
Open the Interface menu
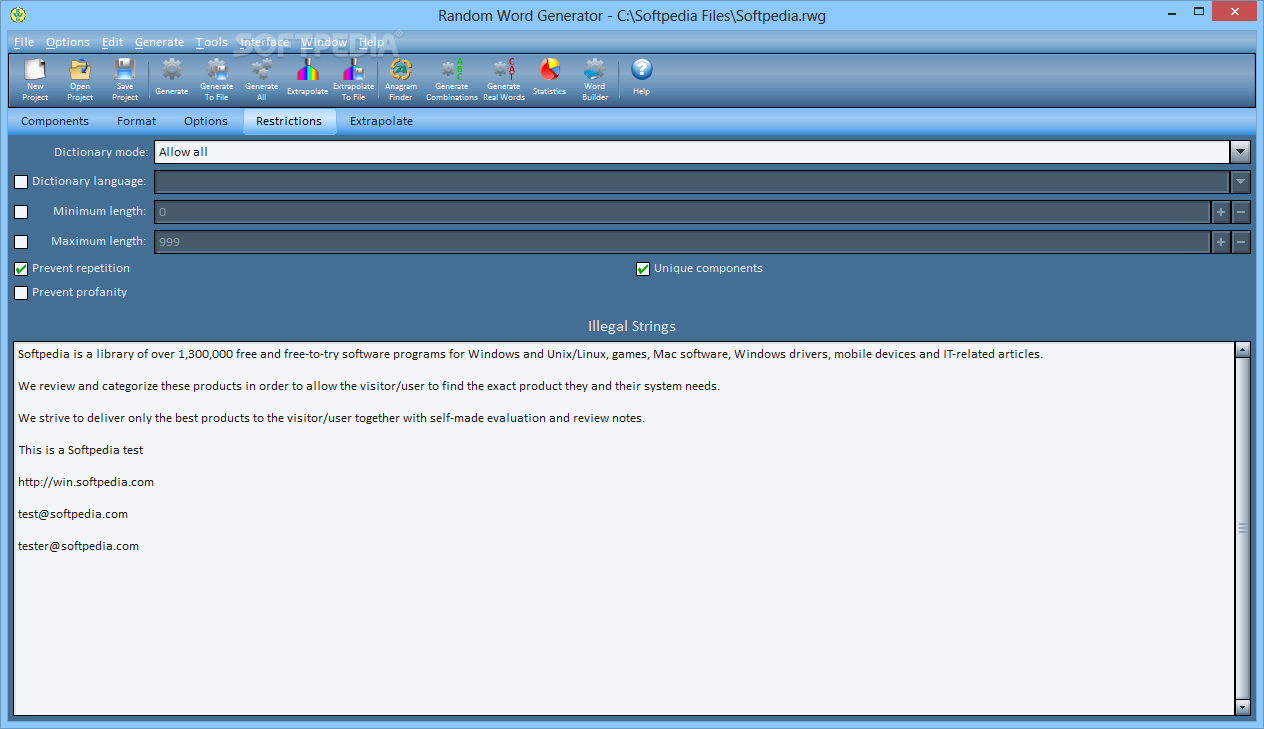[265, 42]
